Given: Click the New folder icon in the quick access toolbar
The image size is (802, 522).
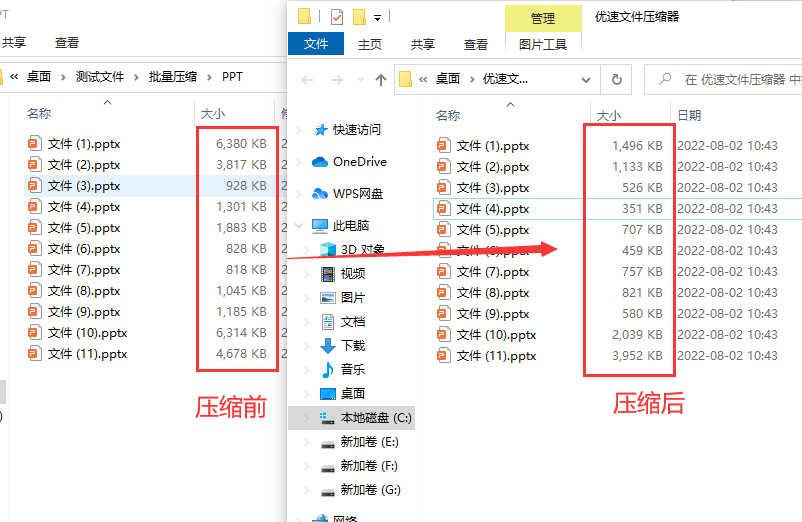Looking at the screenshot, I should [359, 16].
